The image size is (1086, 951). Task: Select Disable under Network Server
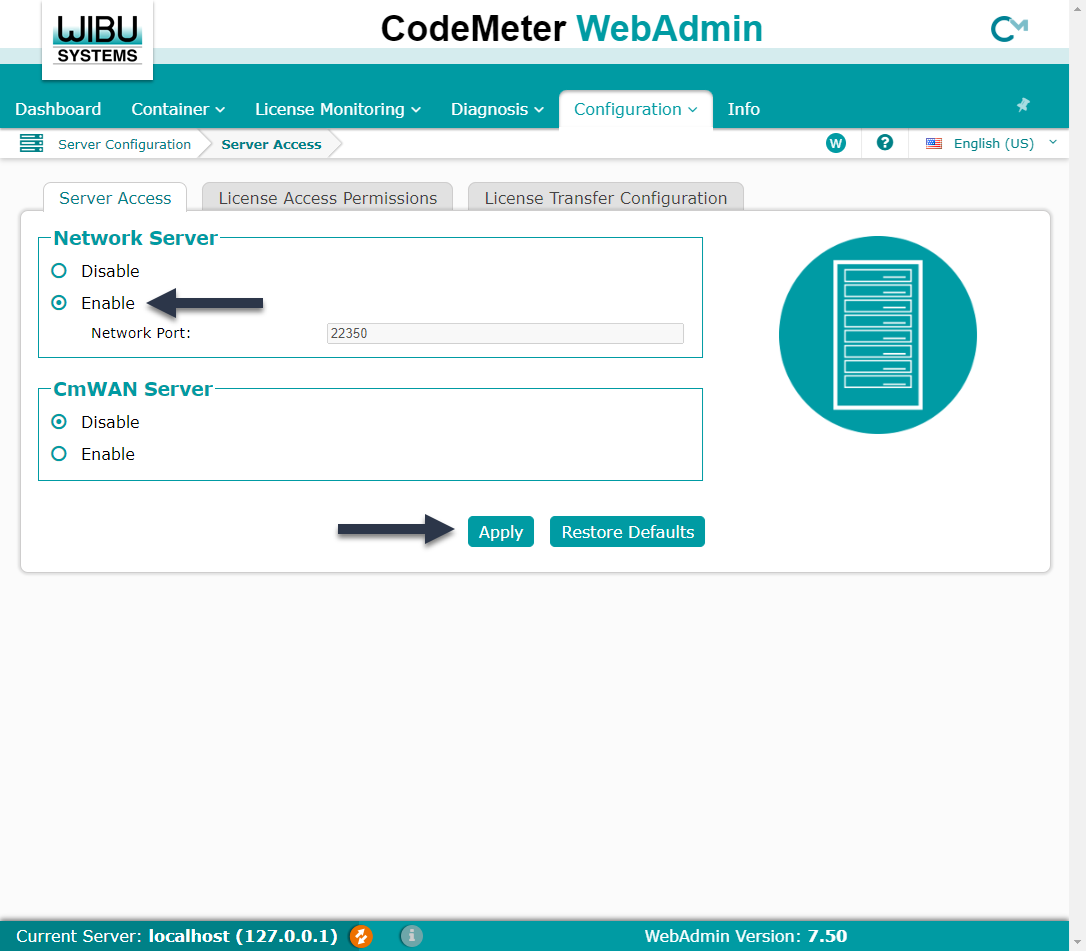59,271
